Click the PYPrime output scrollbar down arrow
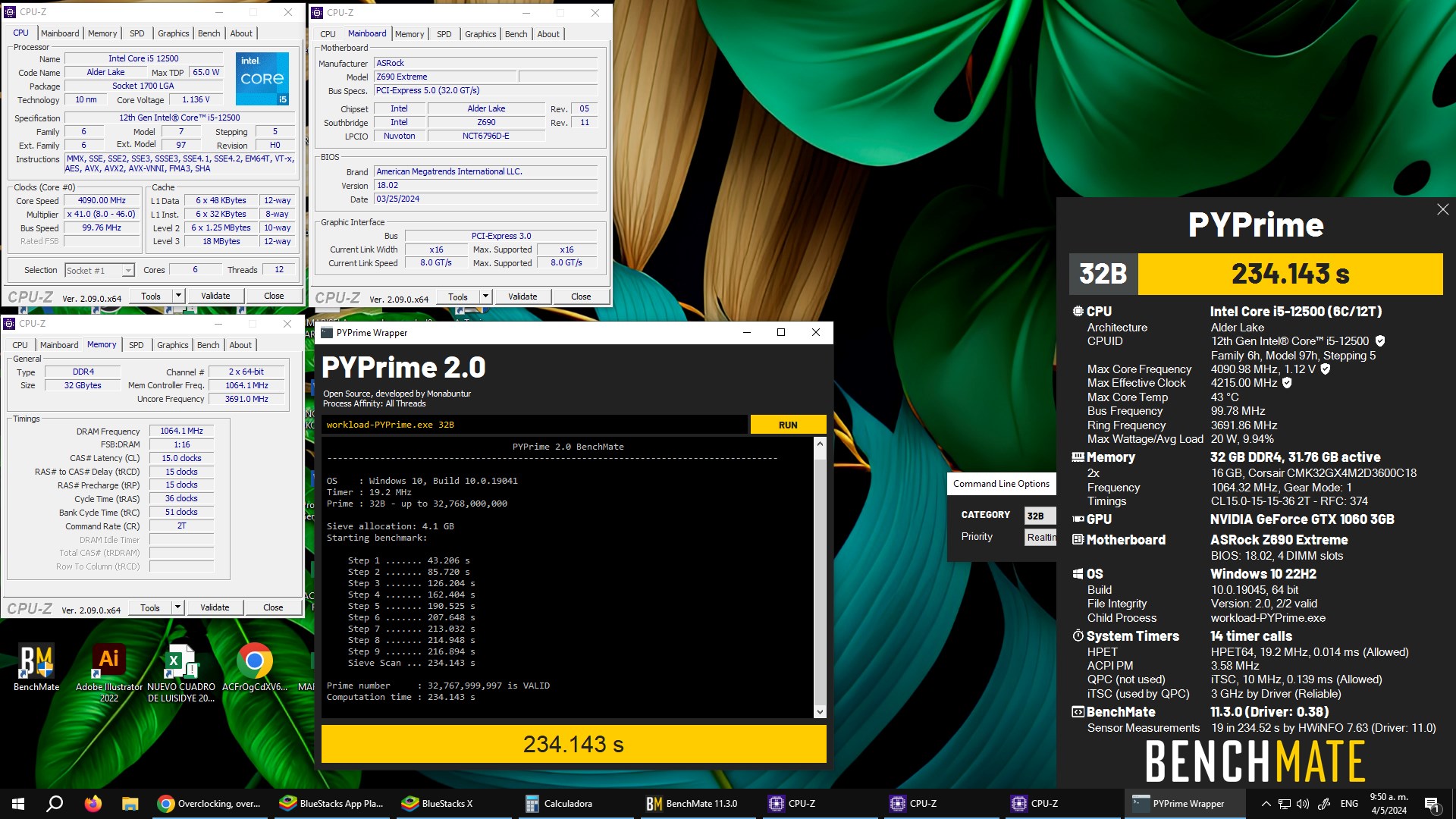Viewport: 1456px width, 819px height. tap(819, 712)
